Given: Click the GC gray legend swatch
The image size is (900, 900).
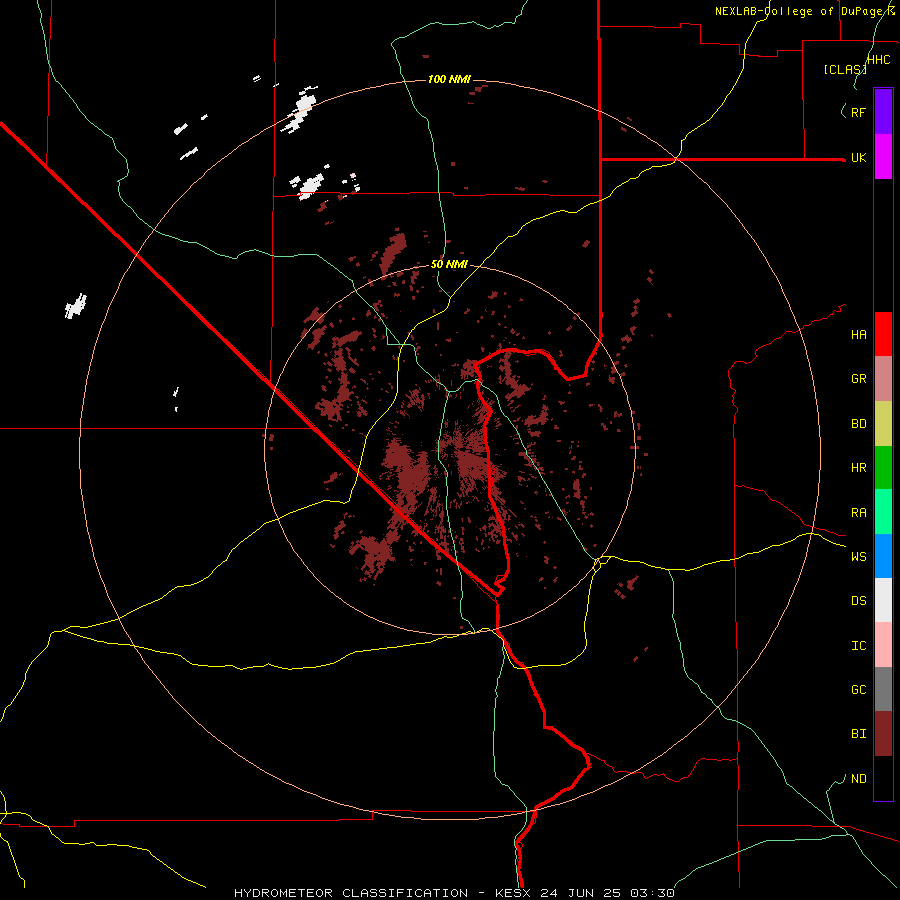Looking at the screenshot, I should click(883, 689).
